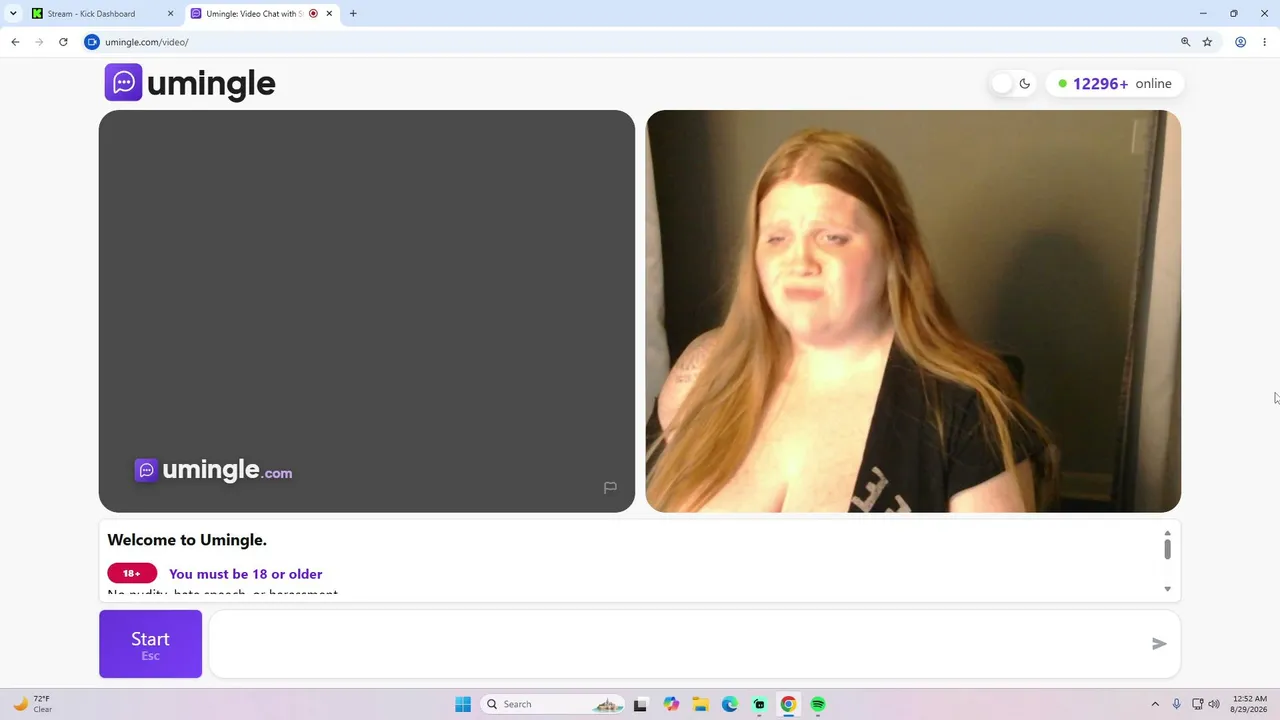This screenshot has height=720, width=1280.
Task: Click the Umingle logo icon in header
Action: [x=124, y=83]
